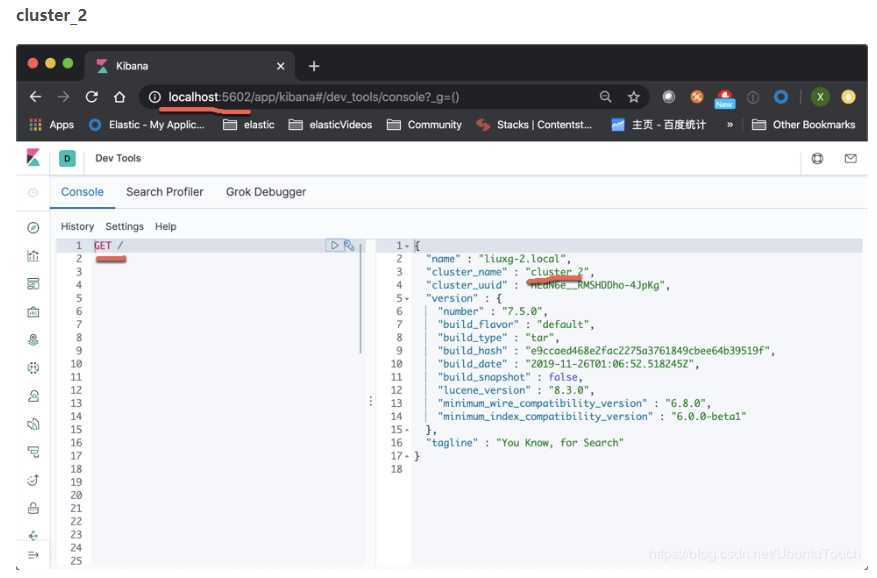The image size is (877, 578).
Task: Click the Dev Tools breadcrumb
Action: click(x=118, y=158)
